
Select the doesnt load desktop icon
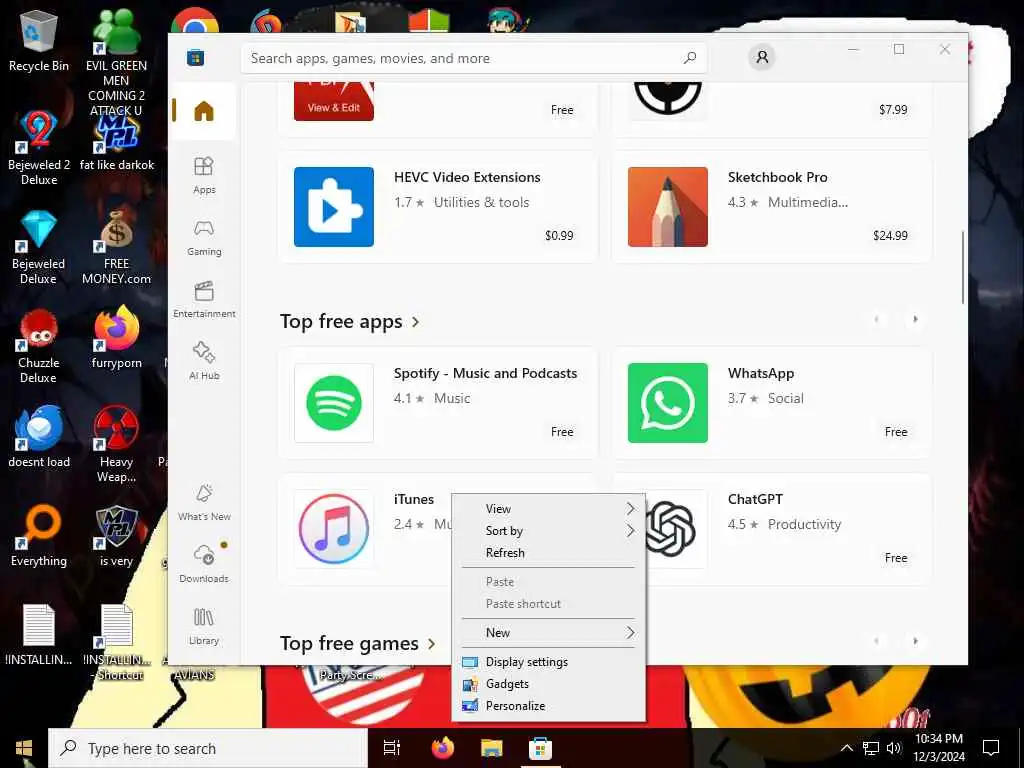[x=39, y=438]
